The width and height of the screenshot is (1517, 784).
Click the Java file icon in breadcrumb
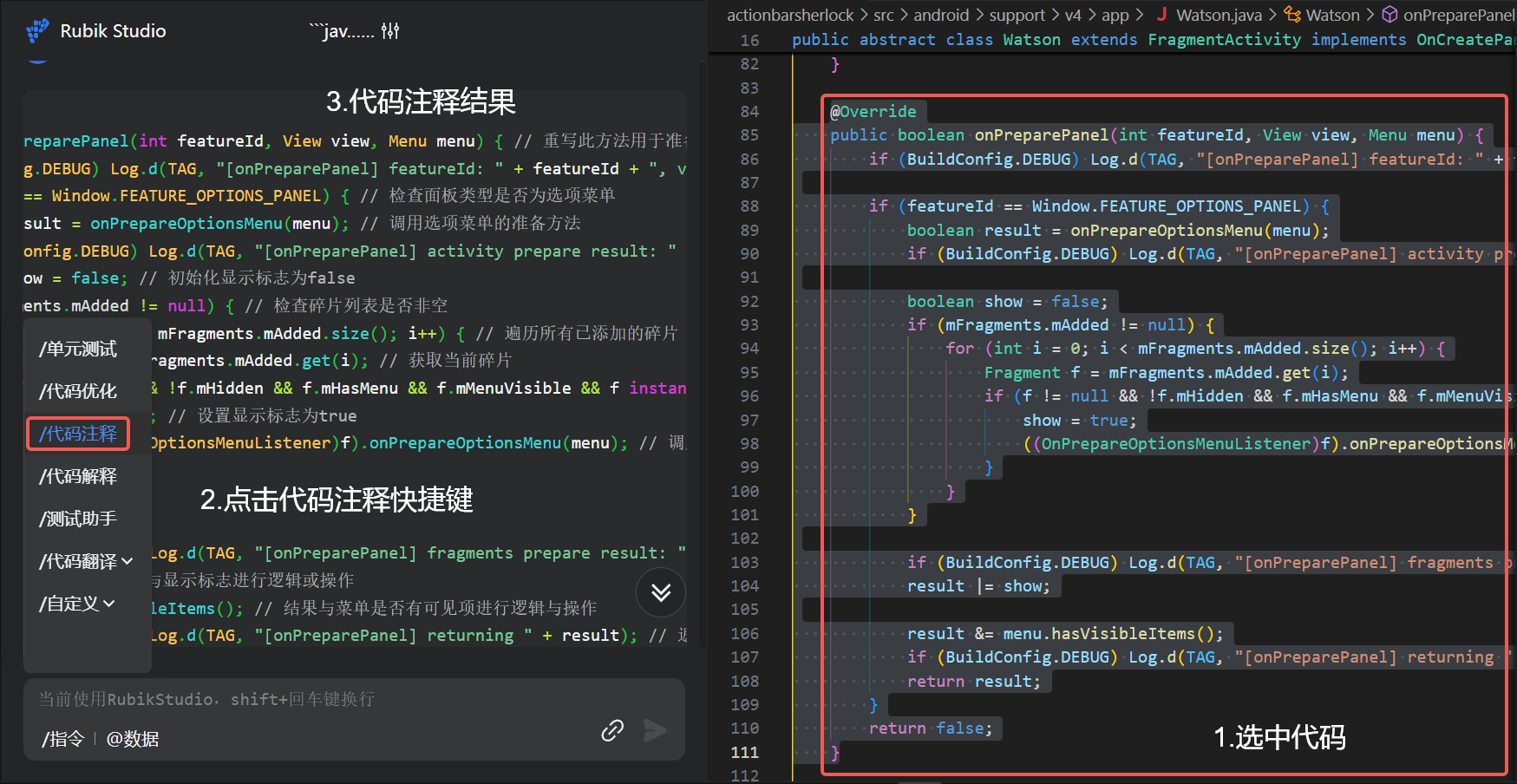point(1161,14)
